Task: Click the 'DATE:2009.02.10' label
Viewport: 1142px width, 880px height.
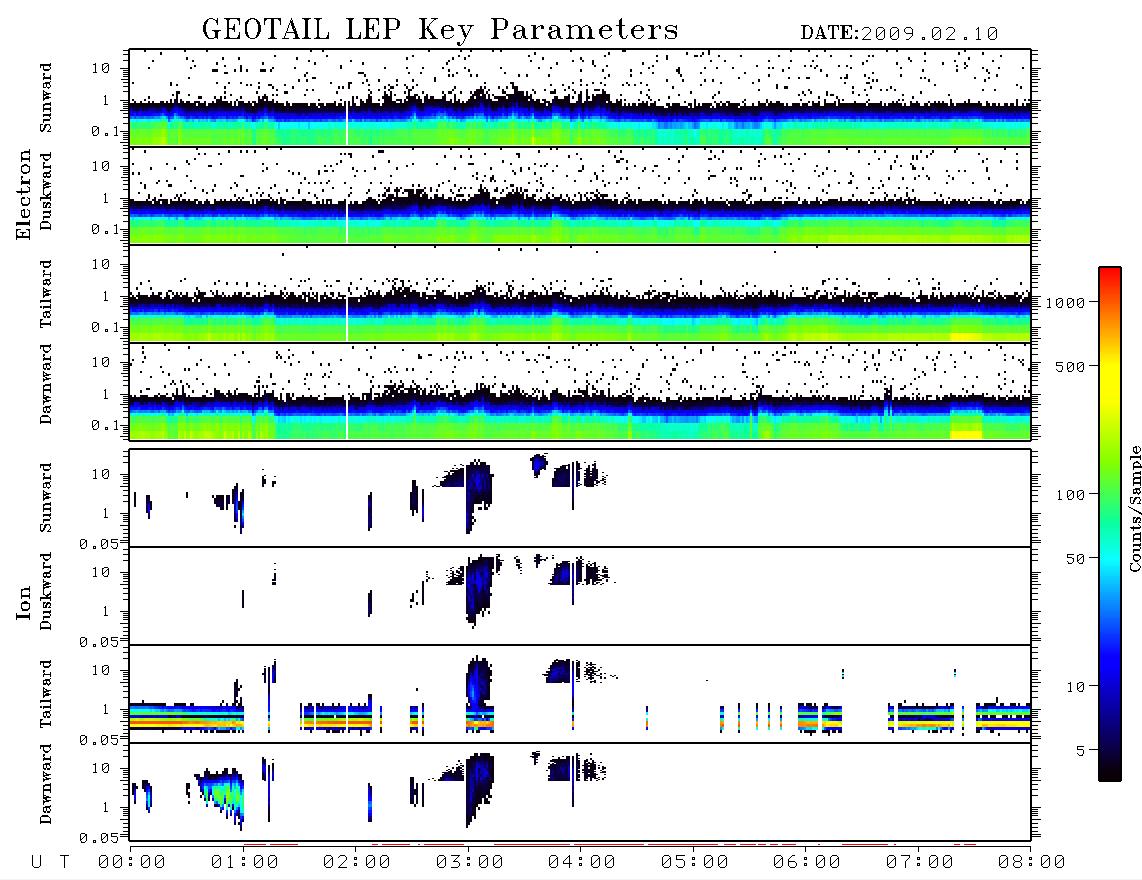Action: pyautogui.click(x=899, y=34)
